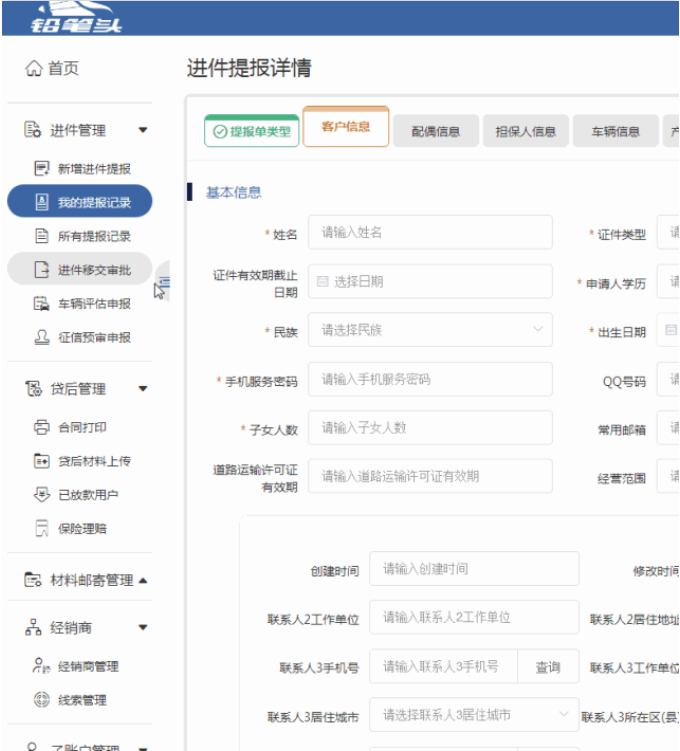Screen dimensions: 680x751
Task: Switch to the 配偶信息 tab
Action: coord(436,131)
